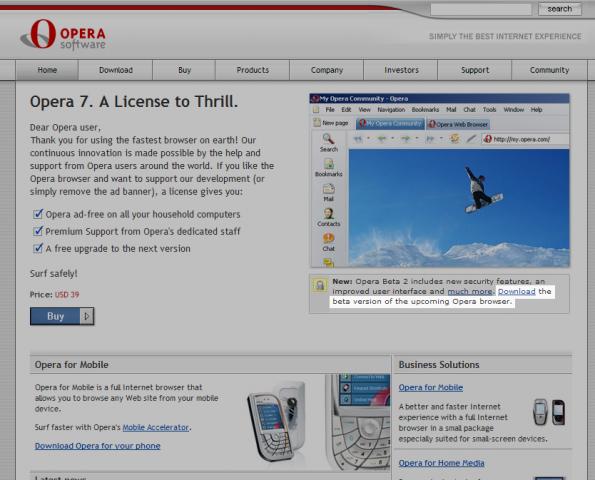Click the 'Surf safely!' text
The width and height of the screenshot is (595, 480).
[x=54, y=273]
